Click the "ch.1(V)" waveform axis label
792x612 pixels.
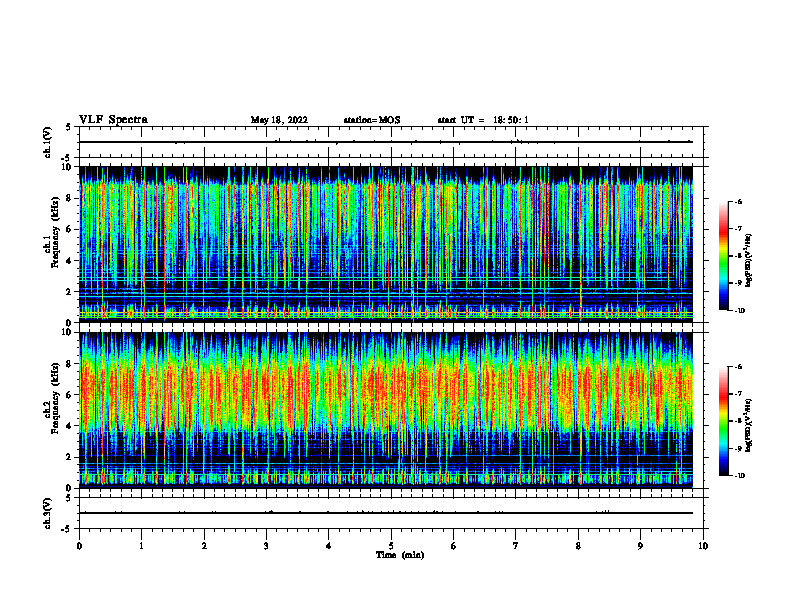(x=48, y=142)
